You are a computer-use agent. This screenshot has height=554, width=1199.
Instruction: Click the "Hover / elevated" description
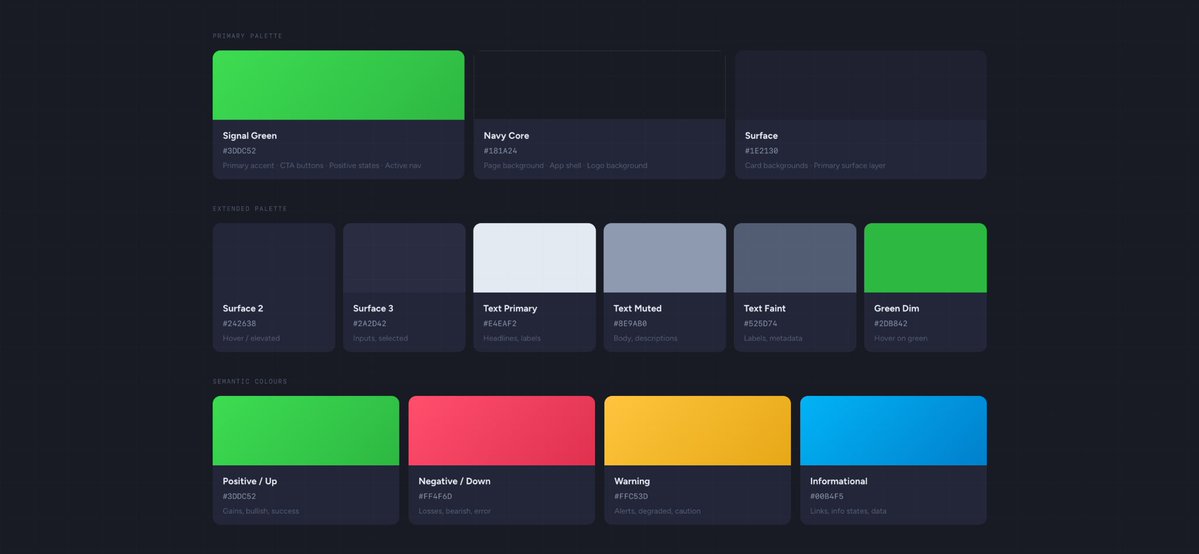click(x=252, y=338)
